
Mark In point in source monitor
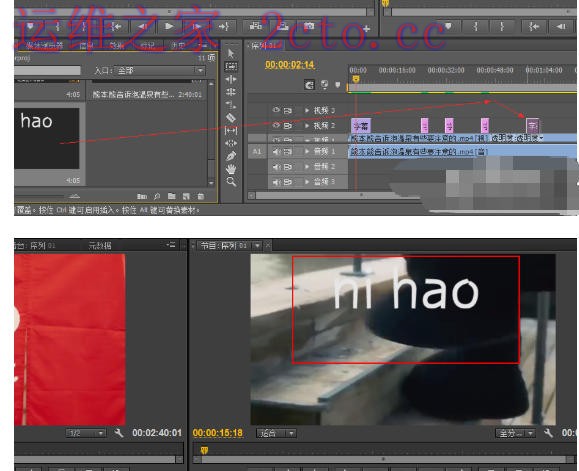(x=58, y=26)
